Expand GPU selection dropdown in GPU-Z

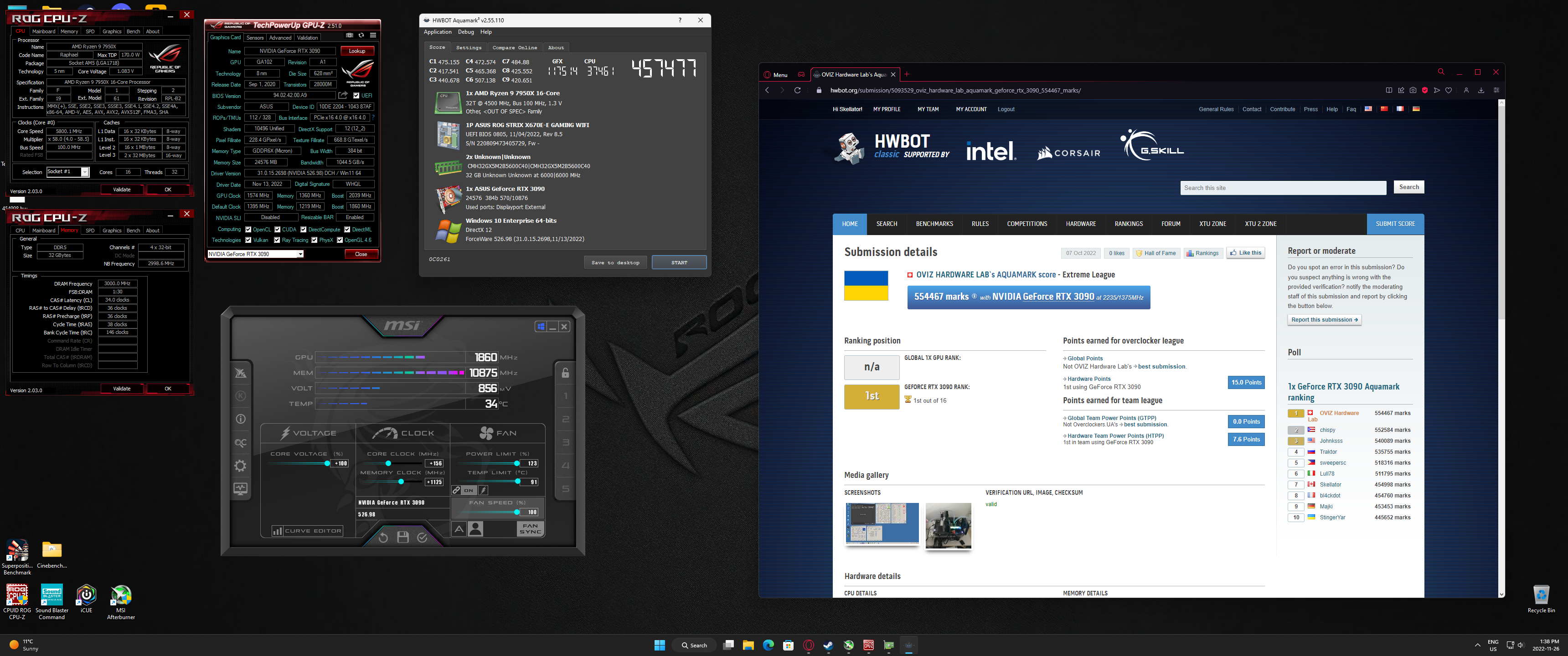[300, 254]
